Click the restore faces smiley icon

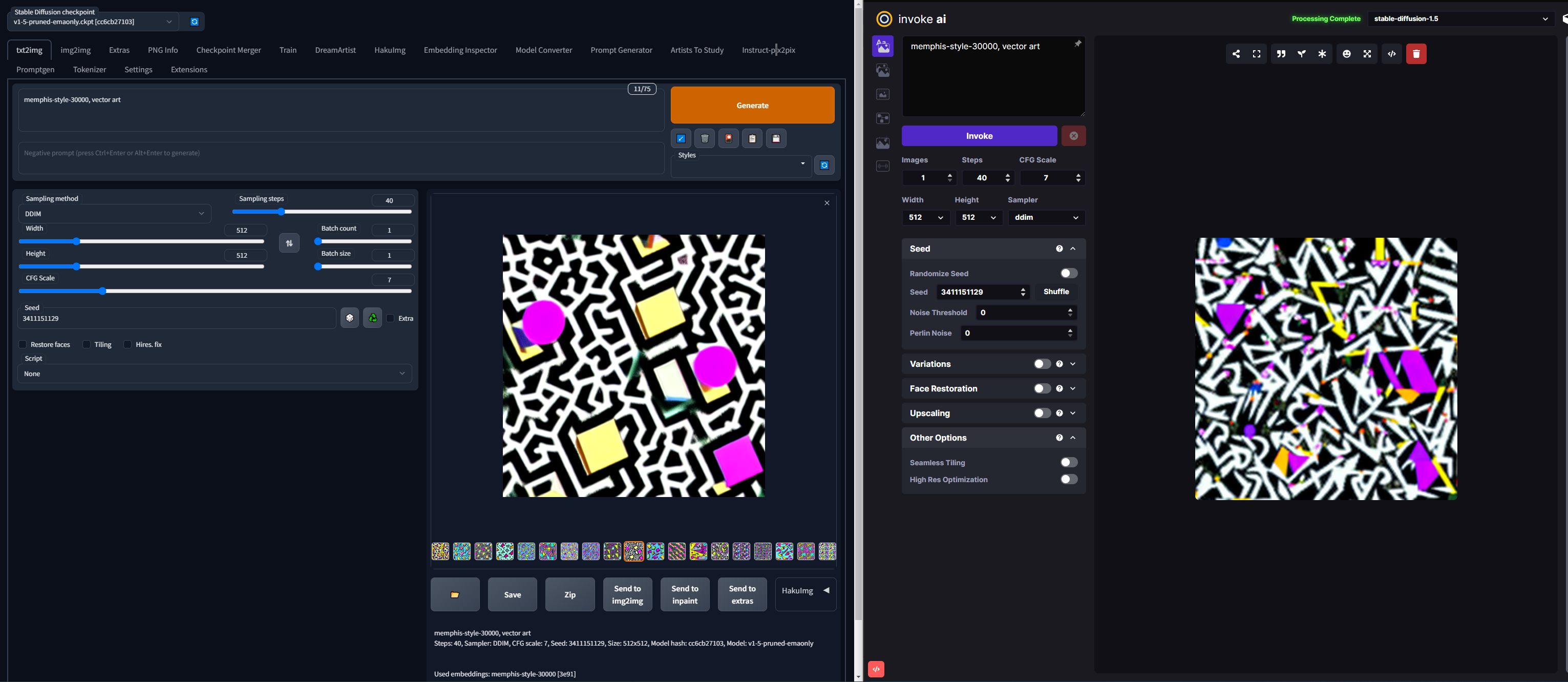(1346, 54)
